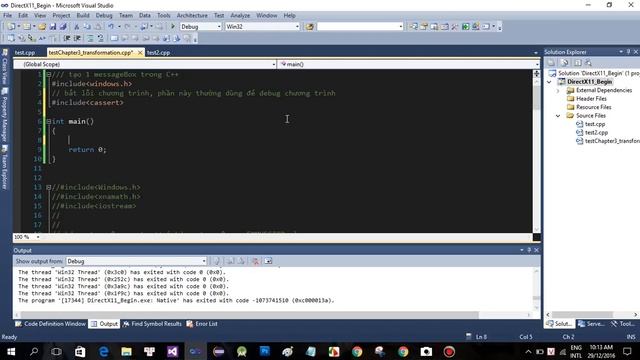Image resolution: width=640 pixels, height=360 pixels.
Task: Click the Toolbox wrench icon in toolbar
Action: (x=455, y=27)
